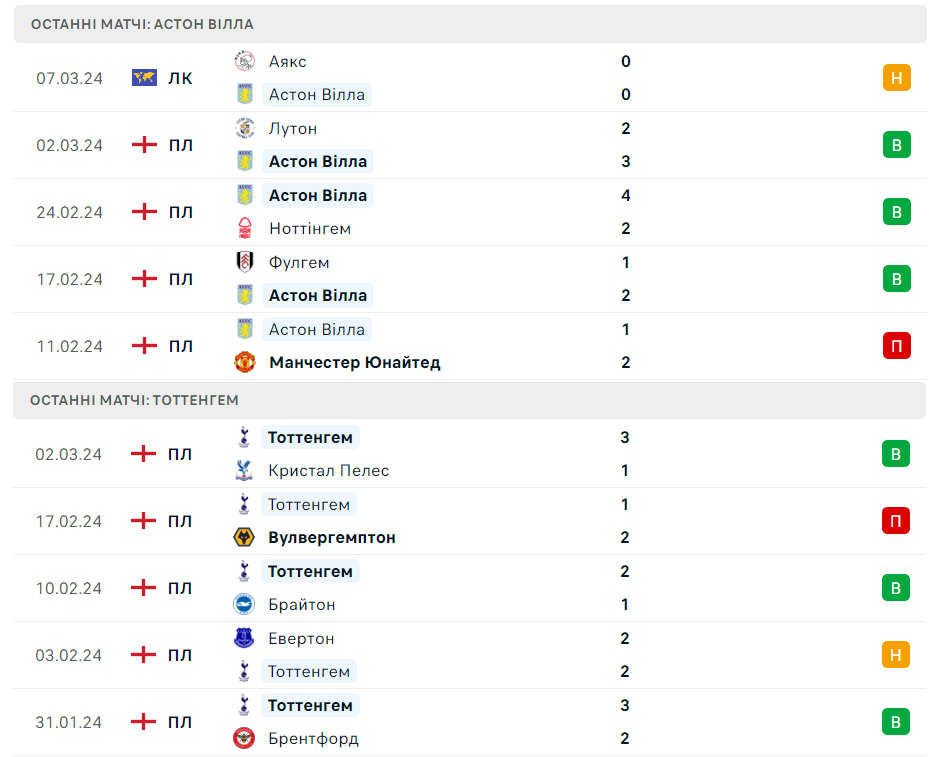This screenshot has width=940, height=757.
Task: Click the red П badge for Wolverhampton match
Action: [x=896, y=521]
